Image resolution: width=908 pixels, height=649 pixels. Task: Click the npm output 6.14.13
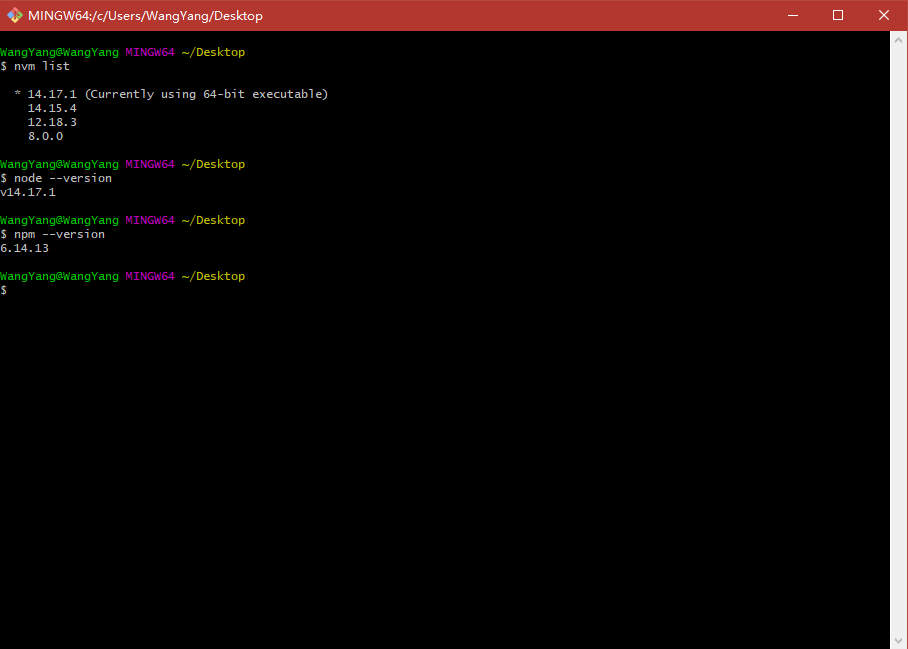24,248
